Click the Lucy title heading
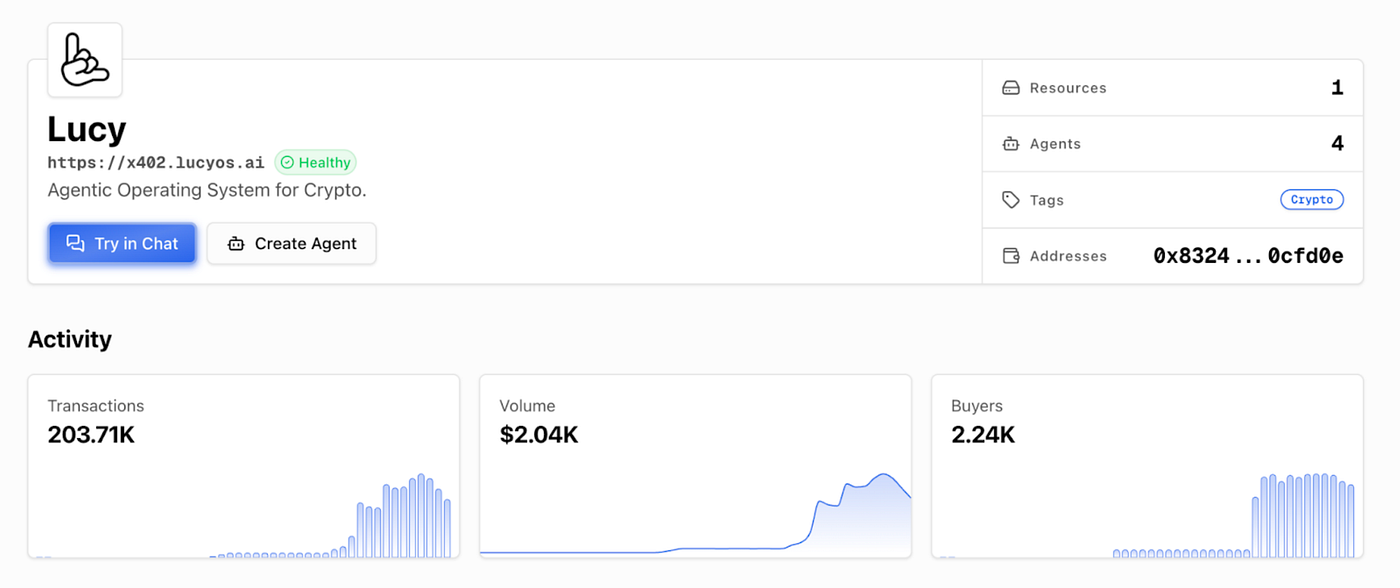 (87, 129)
